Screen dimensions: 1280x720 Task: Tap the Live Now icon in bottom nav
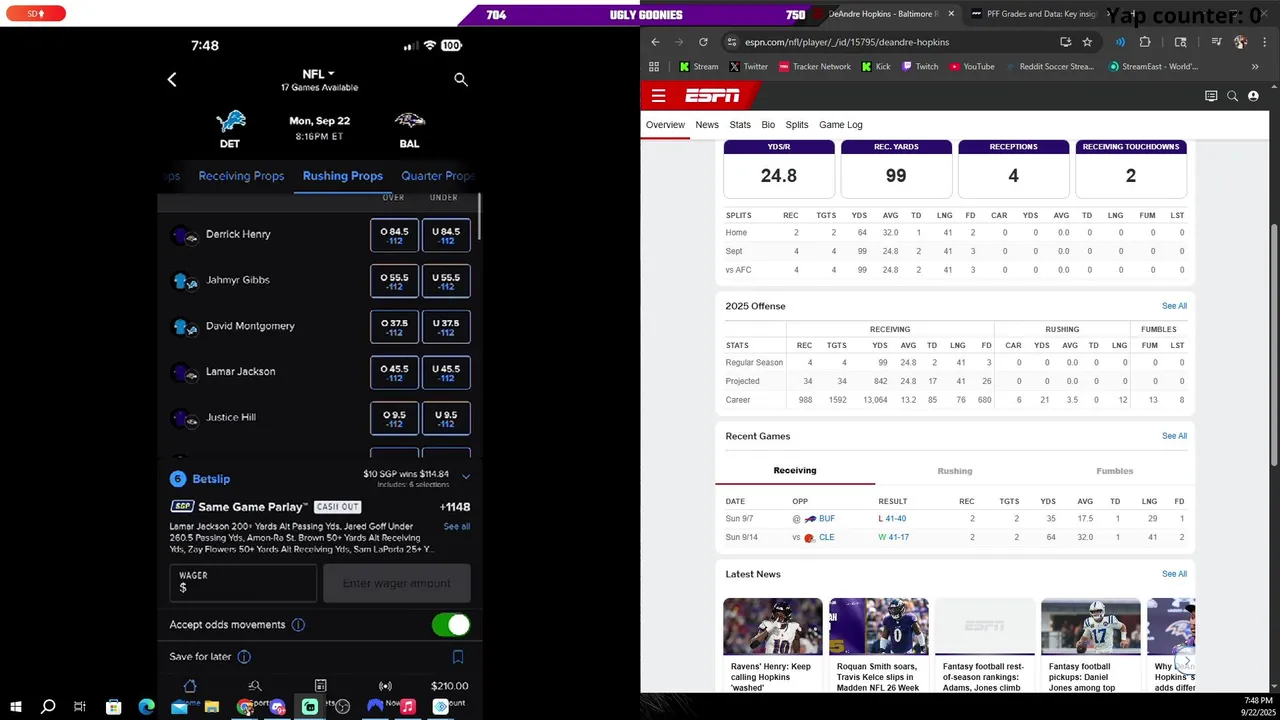pos(385,686)
